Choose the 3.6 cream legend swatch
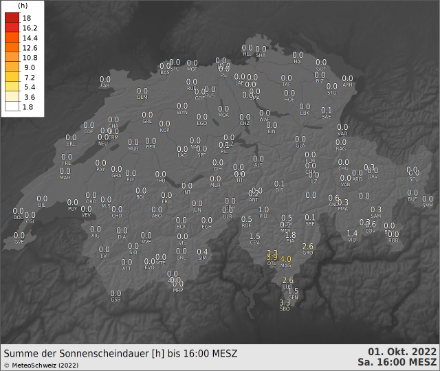440x371 pixels. [12, 96]
